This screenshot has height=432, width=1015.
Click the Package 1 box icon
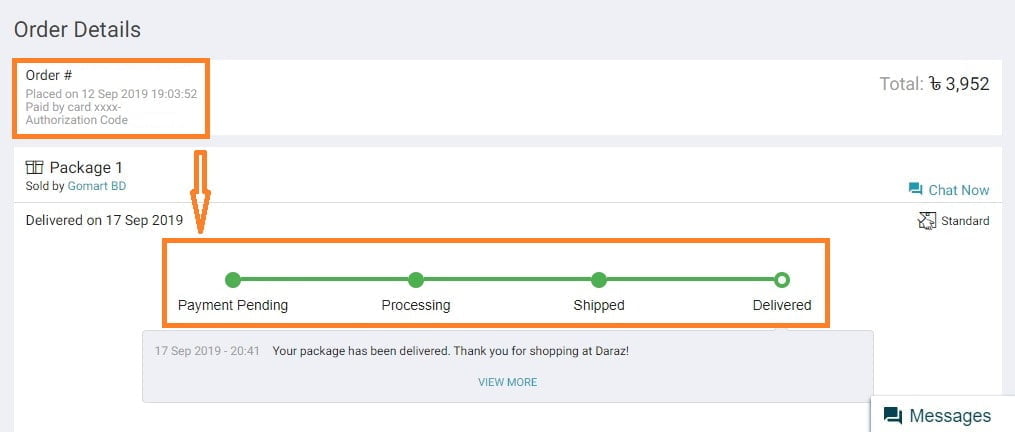pos(35,168)
